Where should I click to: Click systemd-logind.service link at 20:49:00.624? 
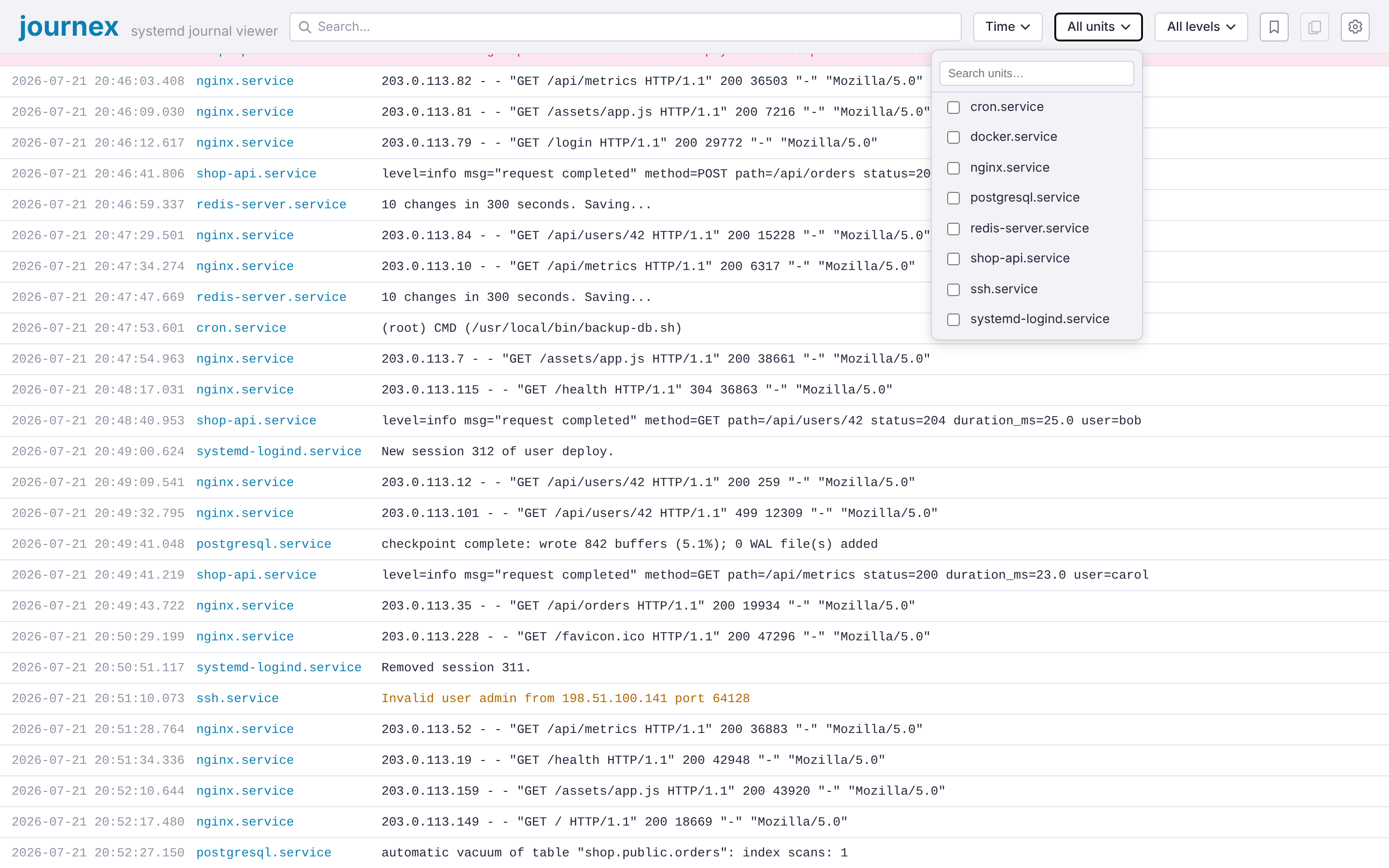(x=279, y=451)
